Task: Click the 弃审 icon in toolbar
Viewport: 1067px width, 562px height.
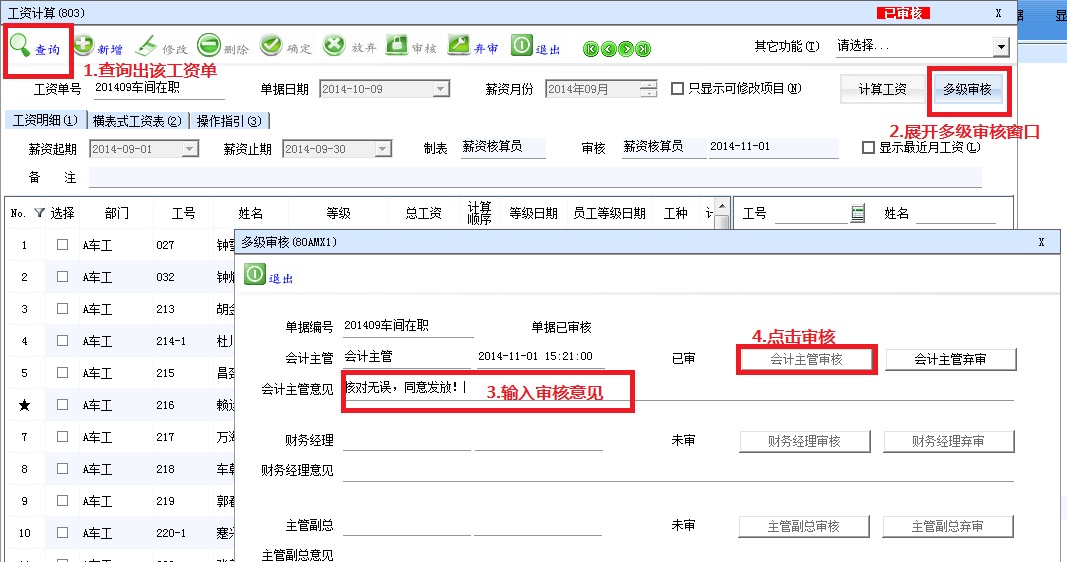Action: pos(459,45)
